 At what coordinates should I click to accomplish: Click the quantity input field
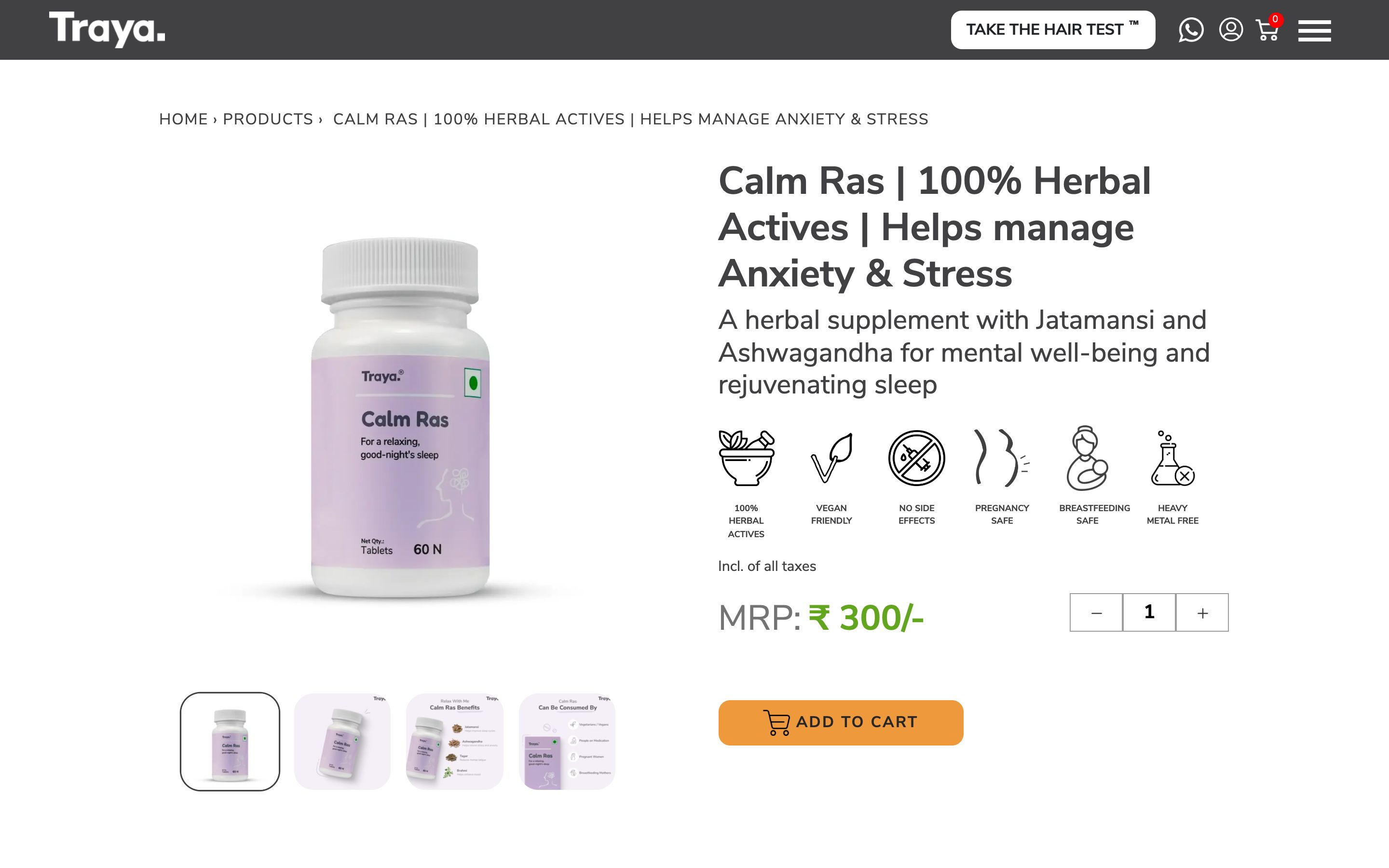(1149, 612)
